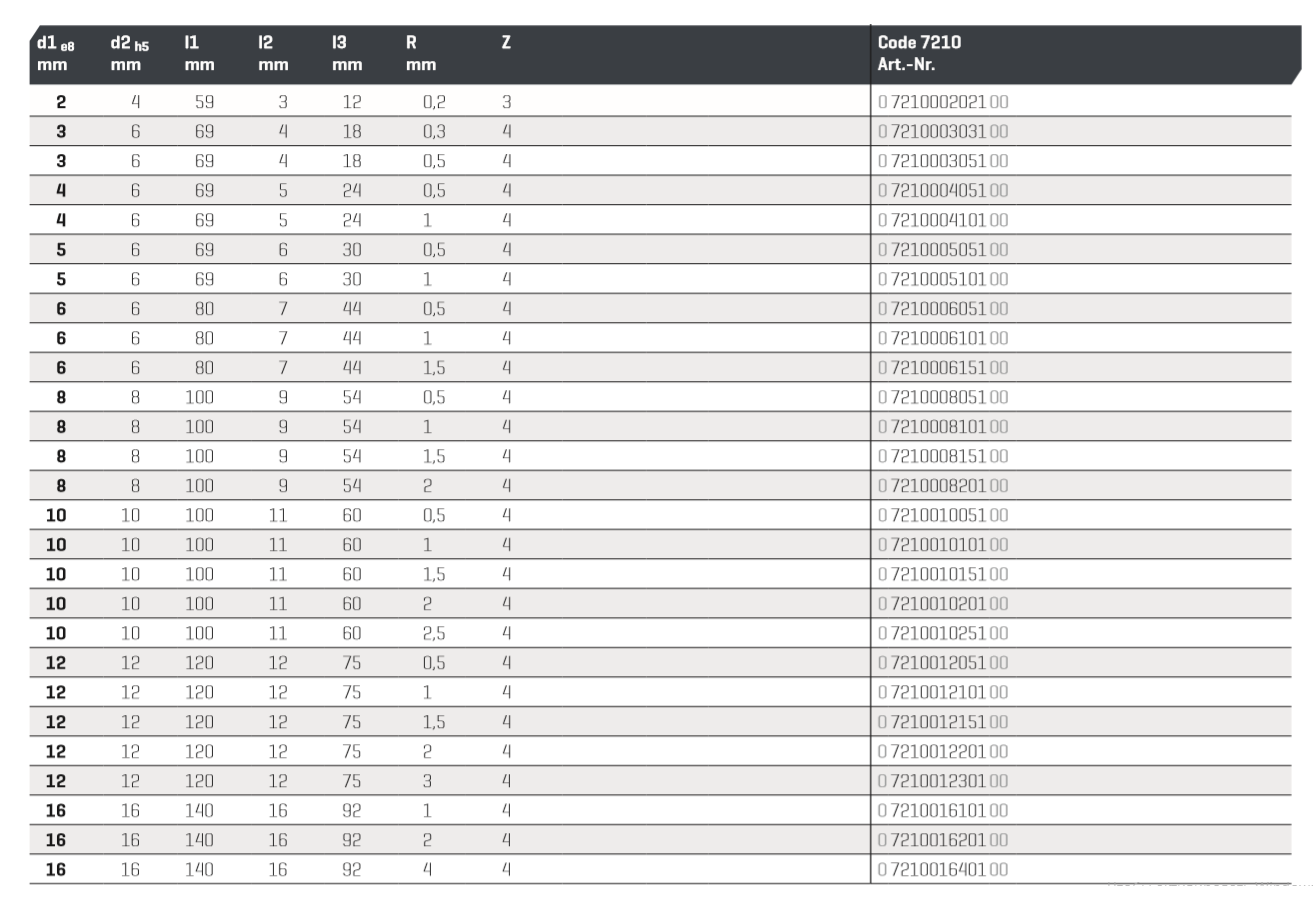Open article number 0 7210002021 00
The width and height of the screenshot is (1313, 913).
point(943,102)
